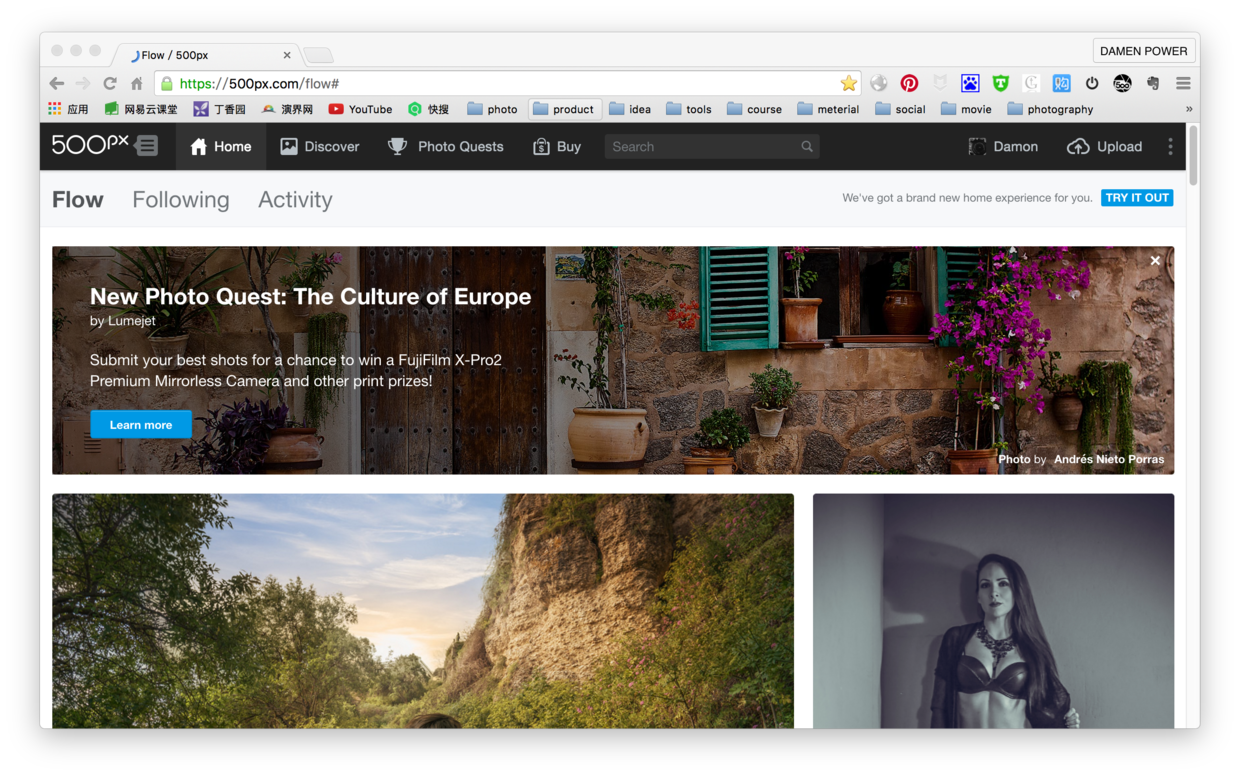Expand the idea bookmark folder
Viewport: 1240px width, 776px height.
tap(630, 109)
